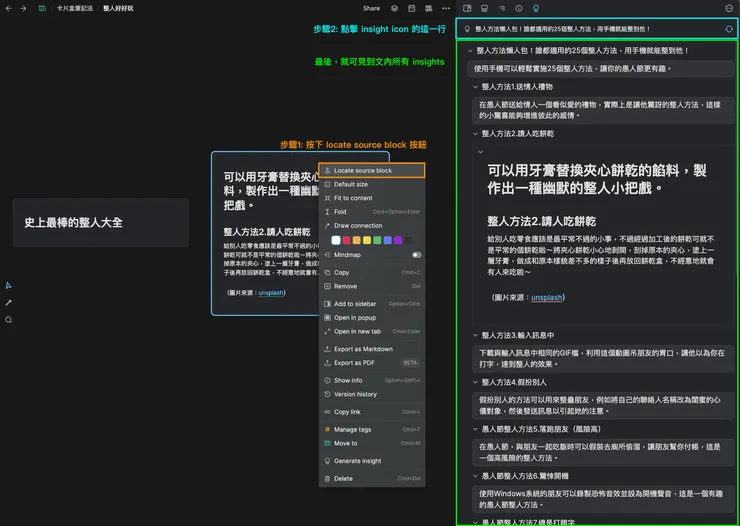Collapse 整人方法1.送情人禮物 chevron
Image resolution: width=740 pixels, height=526 pixels.
(475, 87)
